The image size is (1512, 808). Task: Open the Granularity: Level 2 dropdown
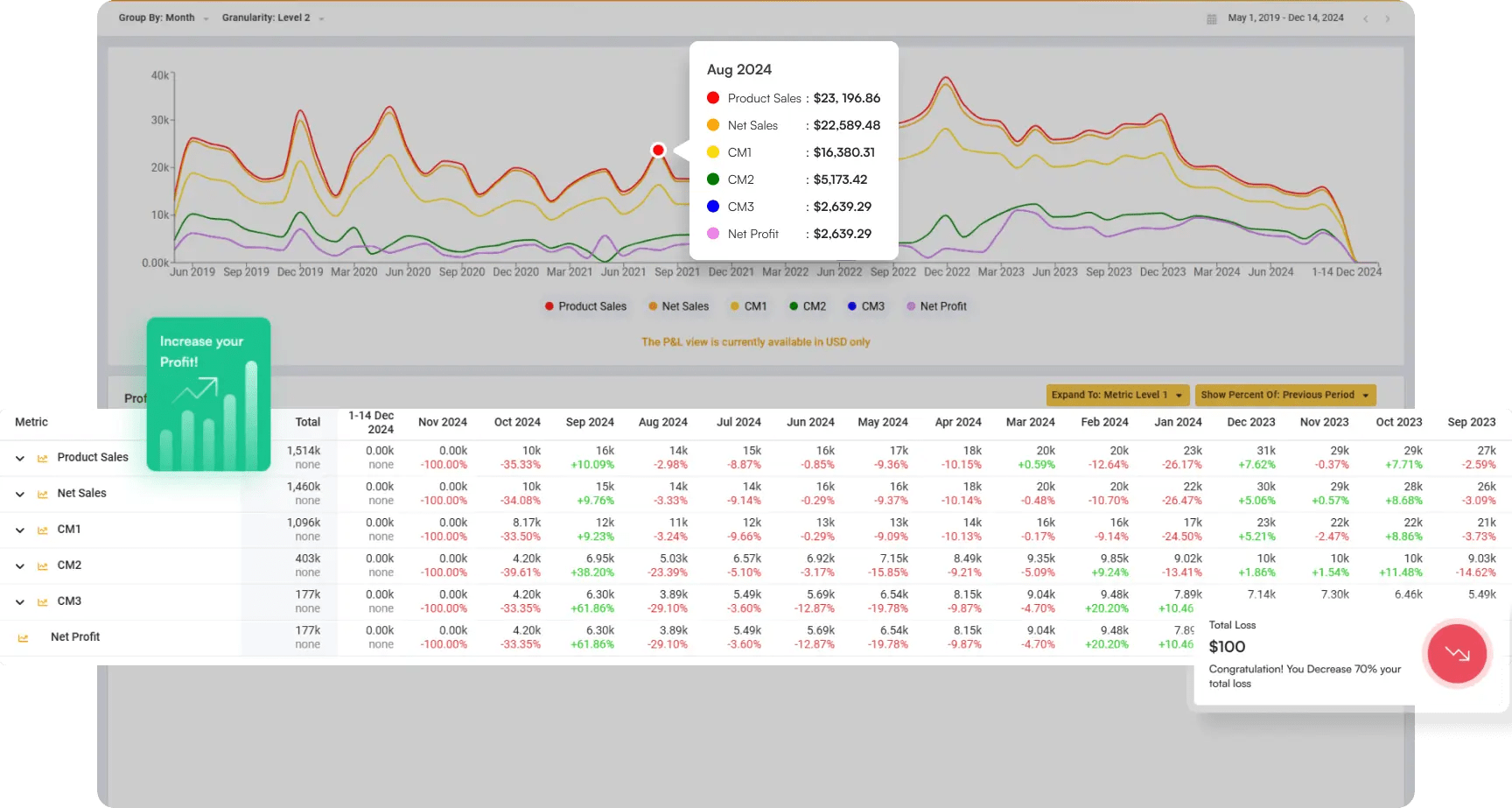click(x=272, y=18)
